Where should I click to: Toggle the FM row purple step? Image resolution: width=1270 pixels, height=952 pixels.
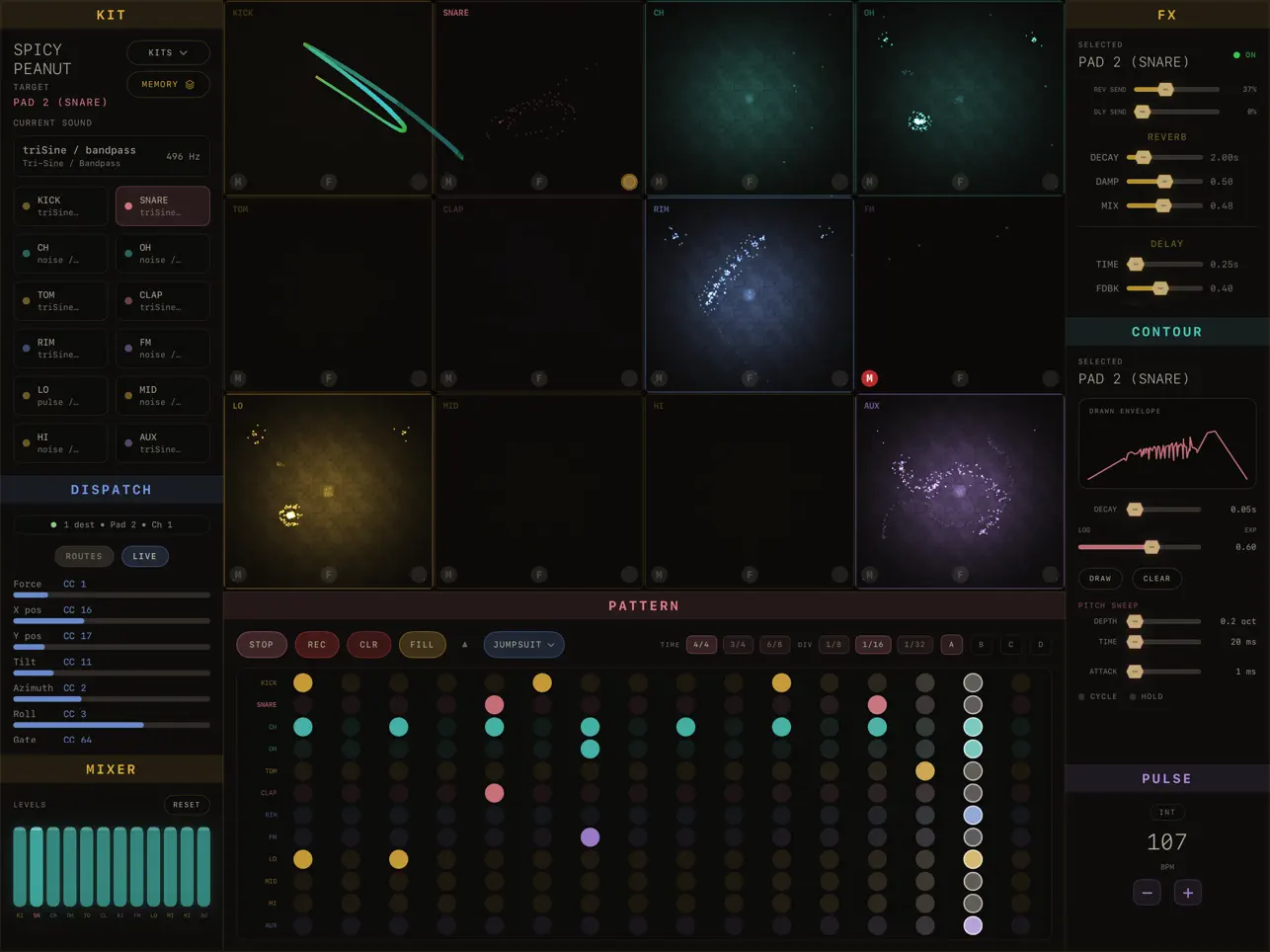pos(591,837)
